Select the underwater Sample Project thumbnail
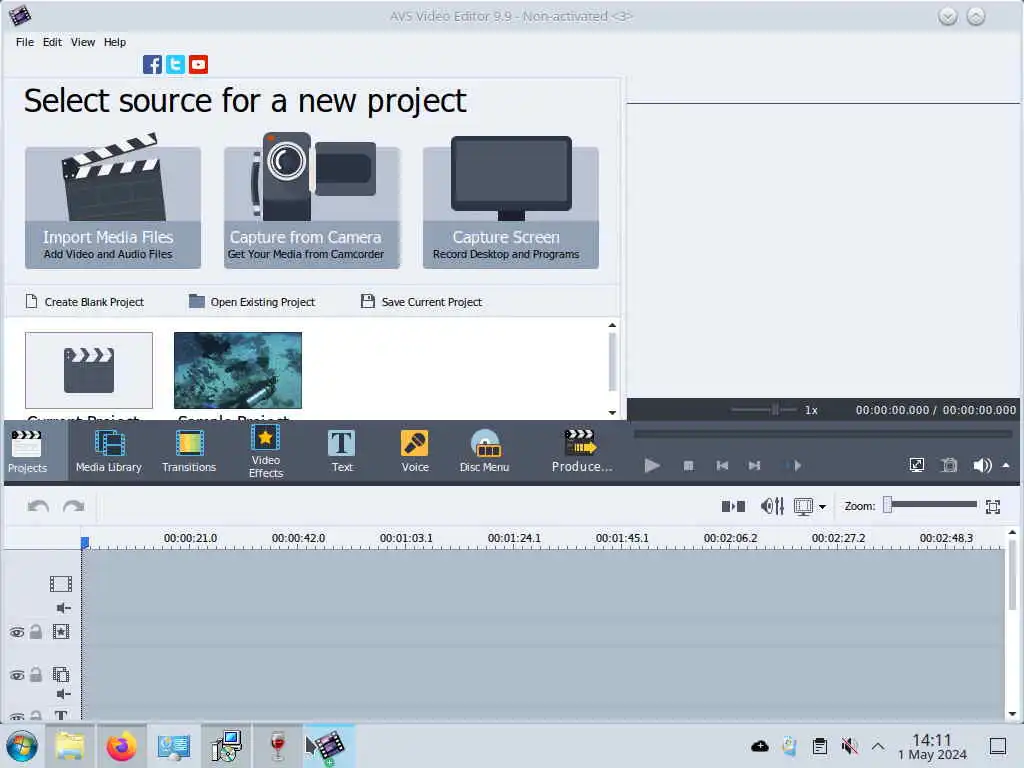This screenshot has height=768, width=1024. [x=238, y=370]
